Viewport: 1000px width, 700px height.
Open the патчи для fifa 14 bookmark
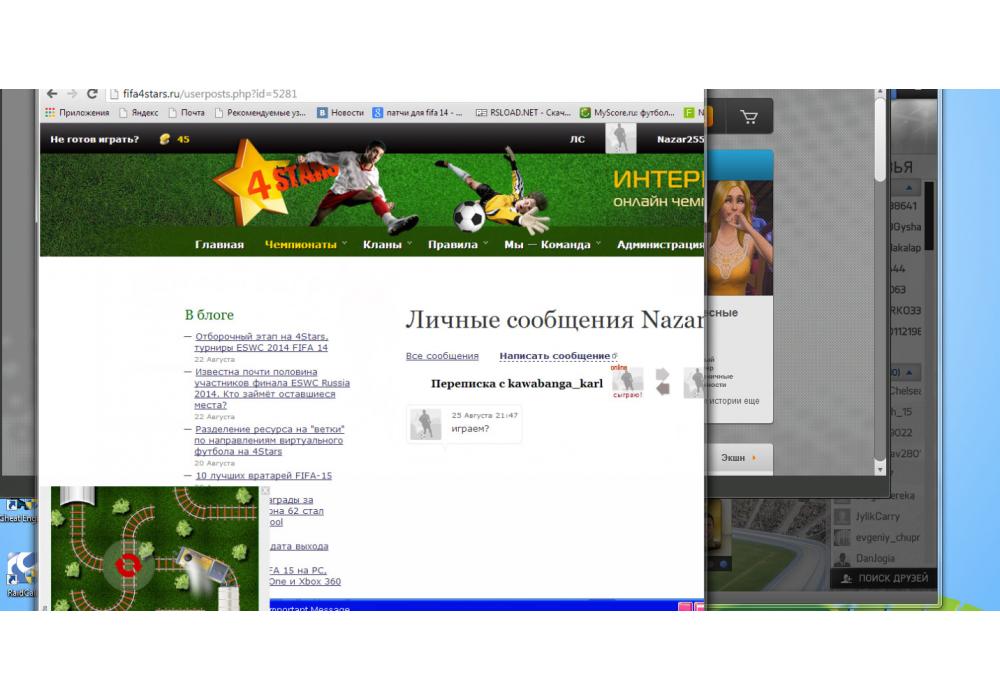pos(418,113)
